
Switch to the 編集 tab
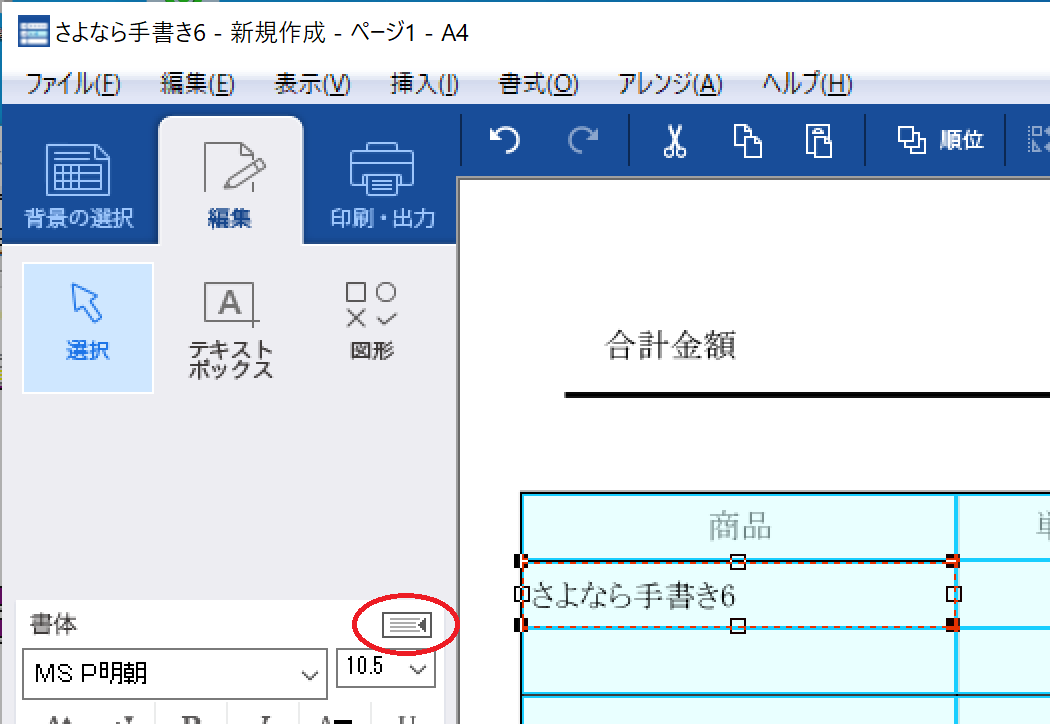pos(230,181)
